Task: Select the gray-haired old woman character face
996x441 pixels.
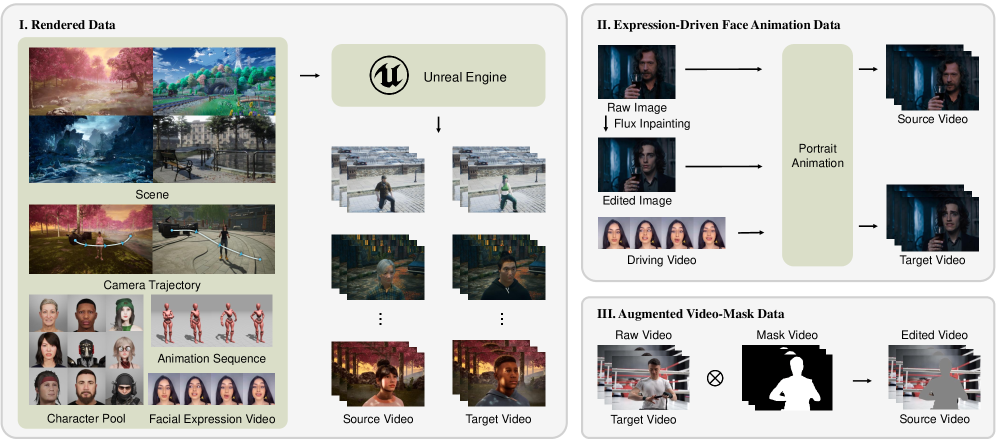Action: point(48,314)
